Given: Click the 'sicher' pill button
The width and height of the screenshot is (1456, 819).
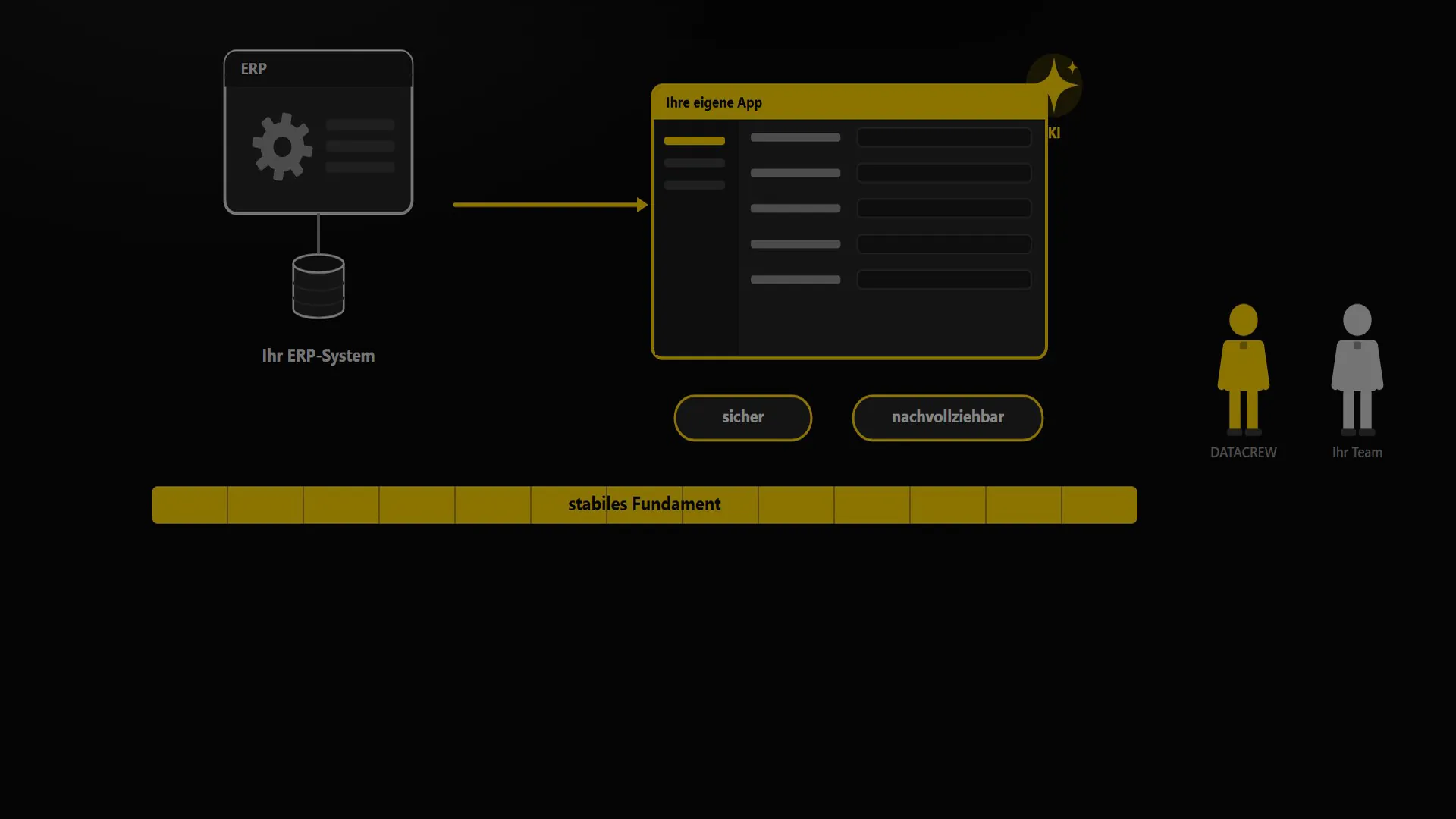Looking at the screenshot, I should pos(743,418).
